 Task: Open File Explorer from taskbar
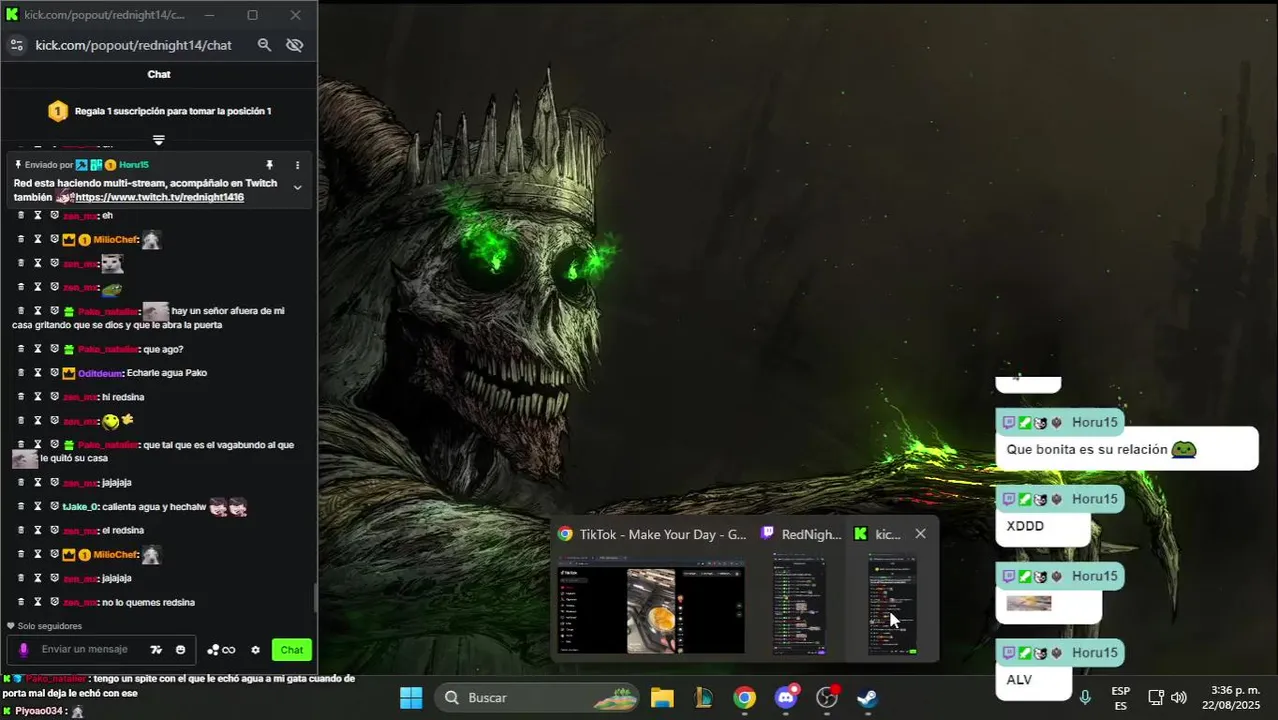(x=662, y=697)
